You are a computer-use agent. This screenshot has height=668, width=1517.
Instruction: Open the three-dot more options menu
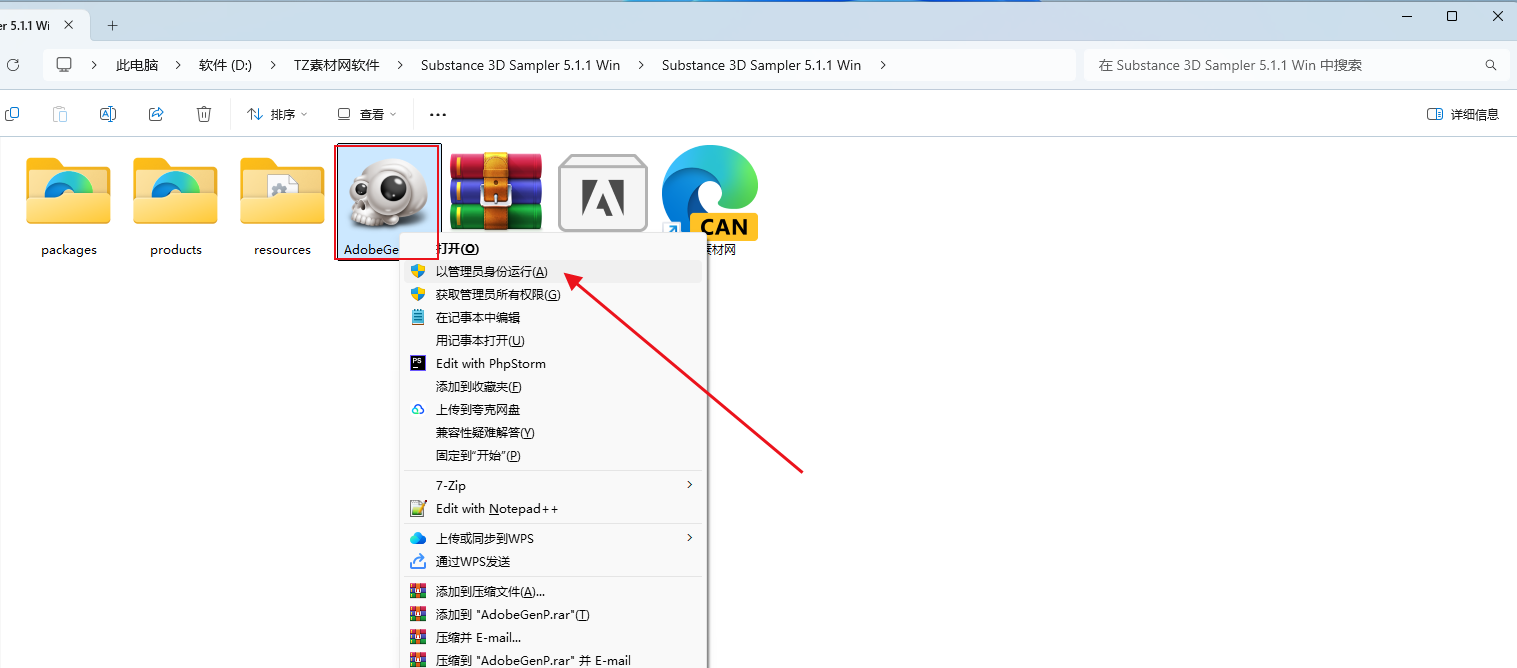click(438, 115)
